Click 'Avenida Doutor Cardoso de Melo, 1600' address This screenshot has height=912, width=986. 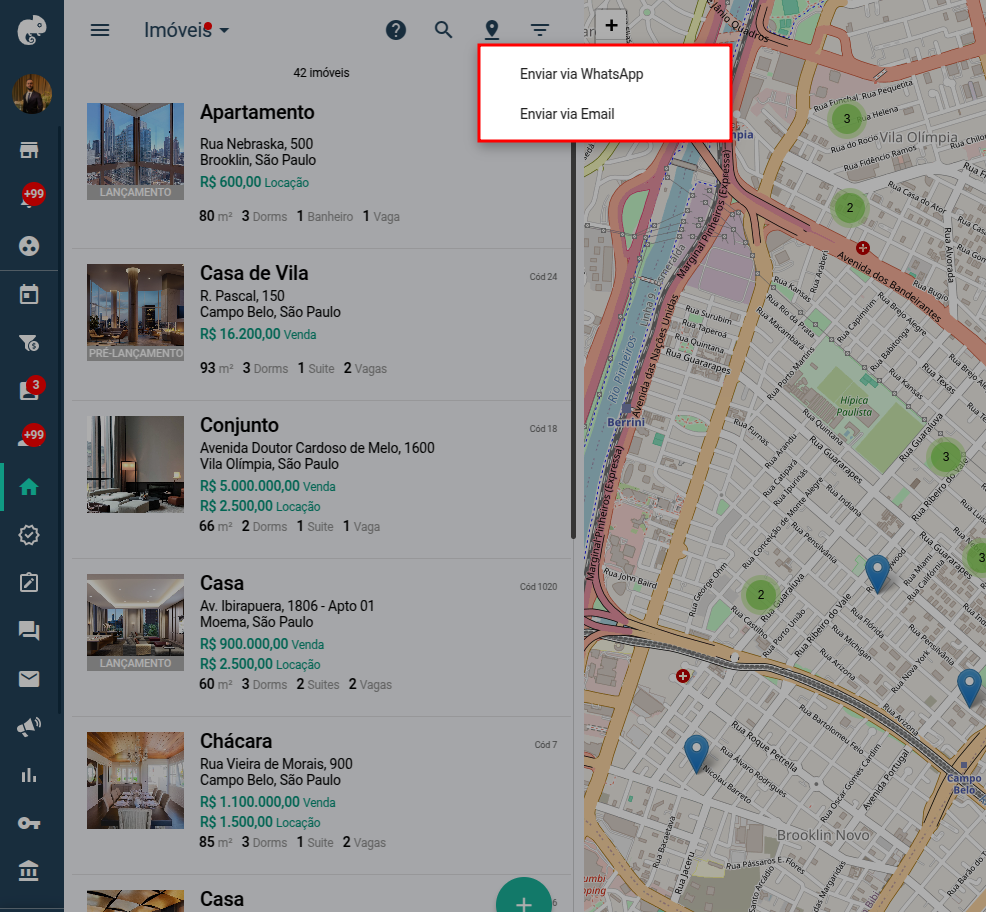(x=318, y=448)
